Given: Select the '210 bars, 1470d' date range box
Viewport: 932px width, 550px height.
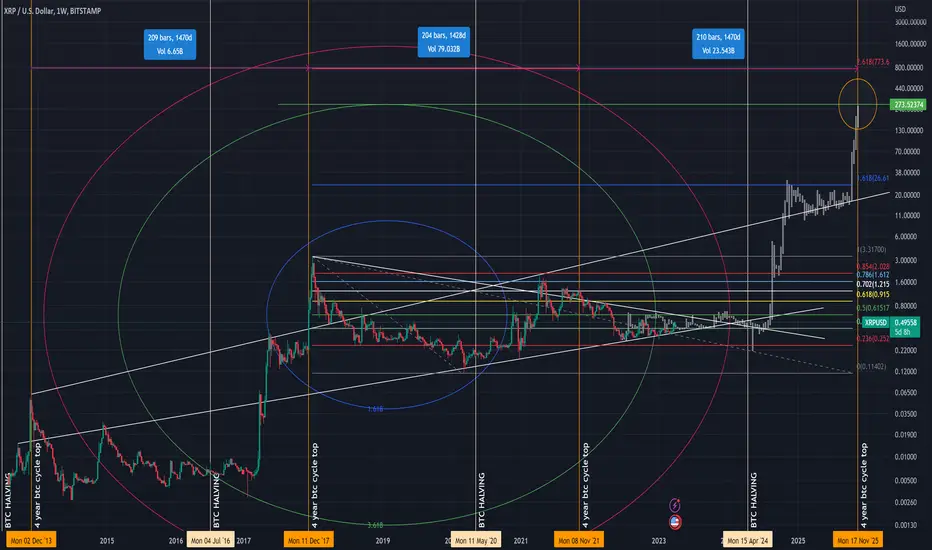Looking at the screenshot, I should tap(718, 44).
